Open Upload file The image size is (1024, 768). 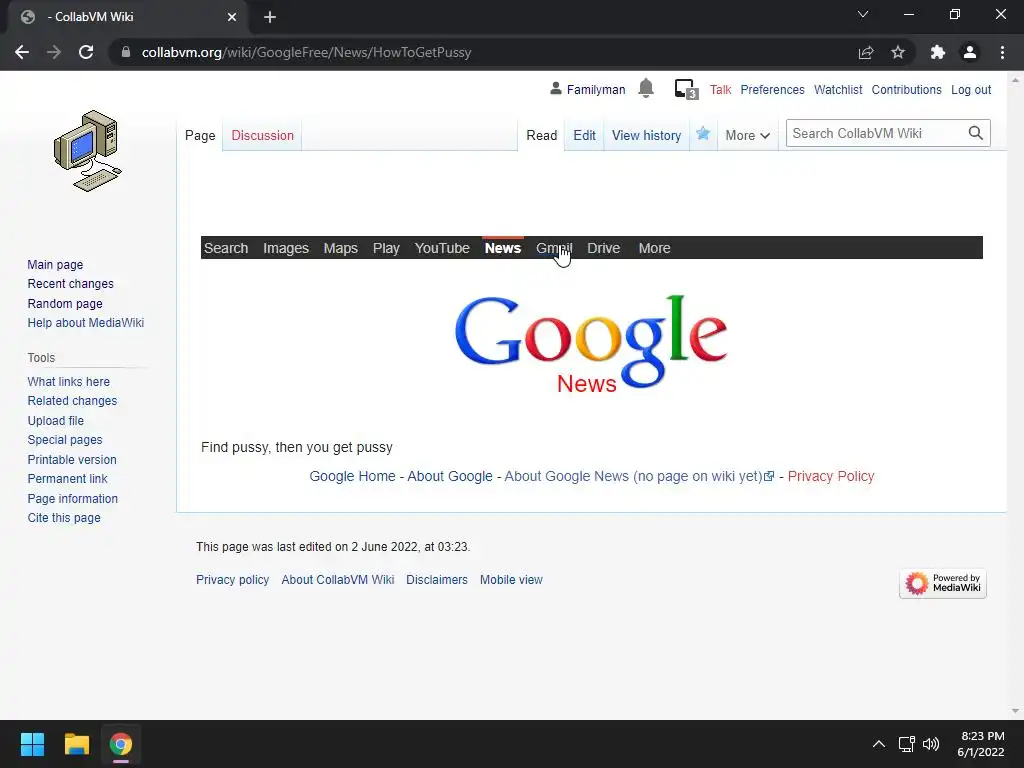click(x=56, y=421)
